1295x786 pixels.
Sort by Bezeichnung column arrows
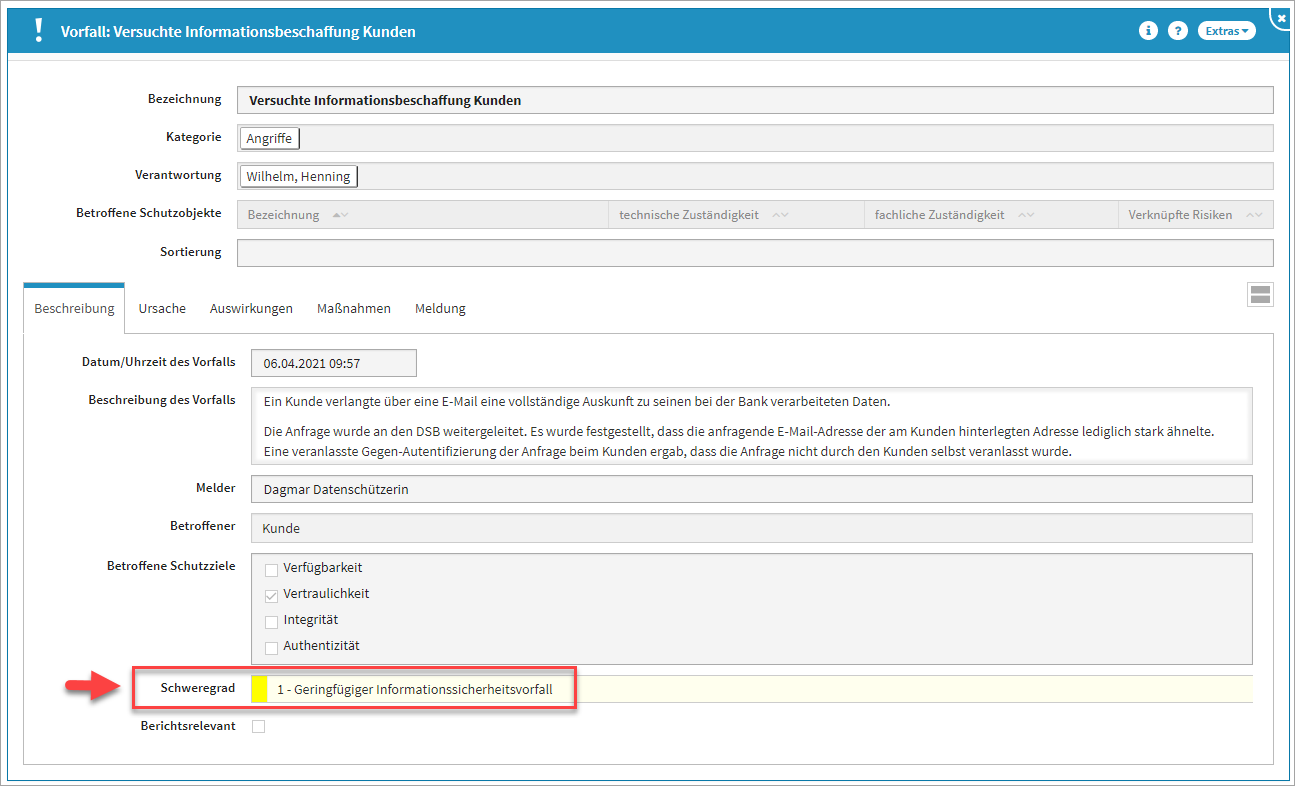coord(340,215)
